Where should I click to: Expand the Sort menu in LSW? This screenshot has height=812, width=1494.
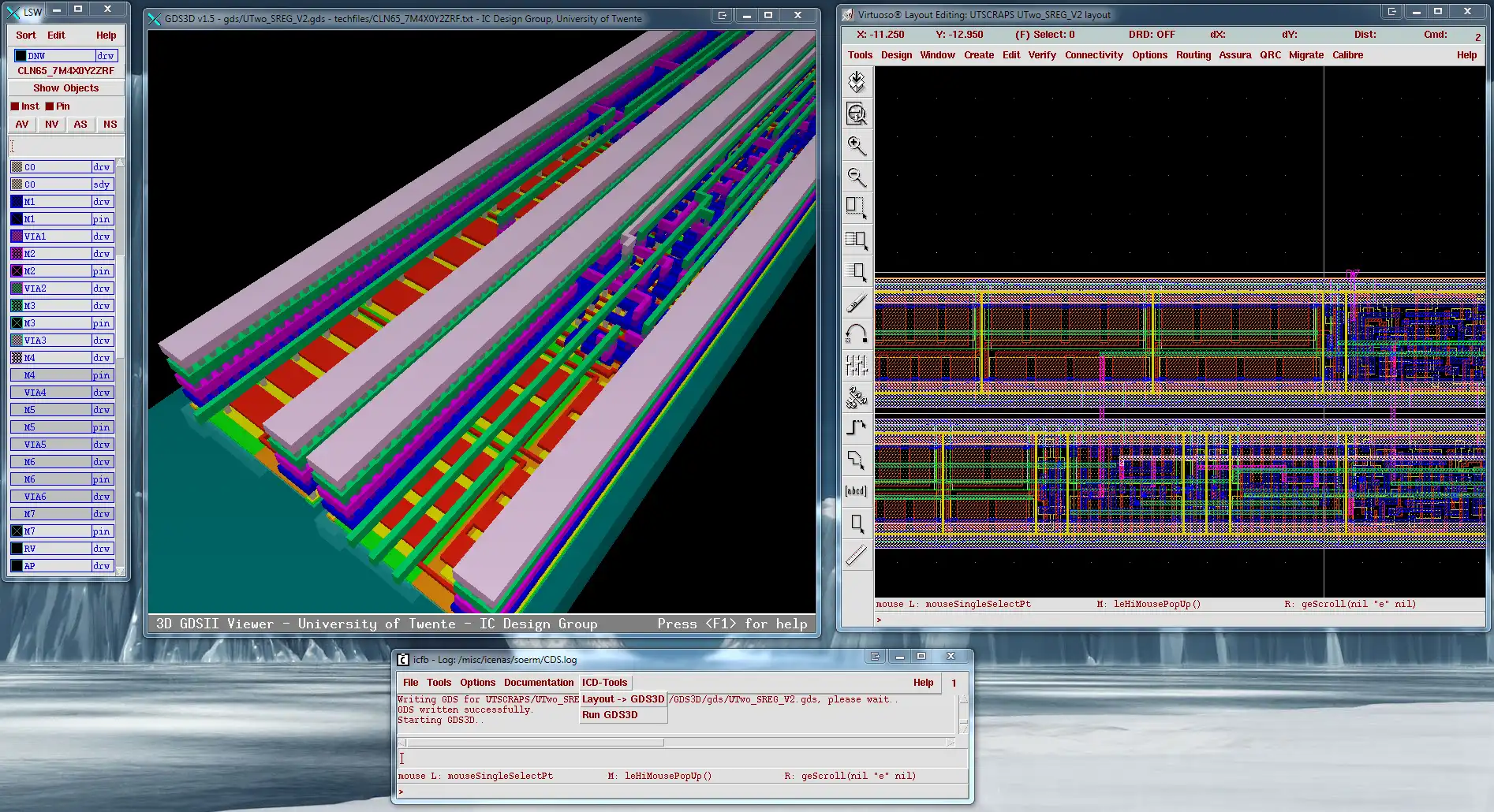tap(26, 35)
